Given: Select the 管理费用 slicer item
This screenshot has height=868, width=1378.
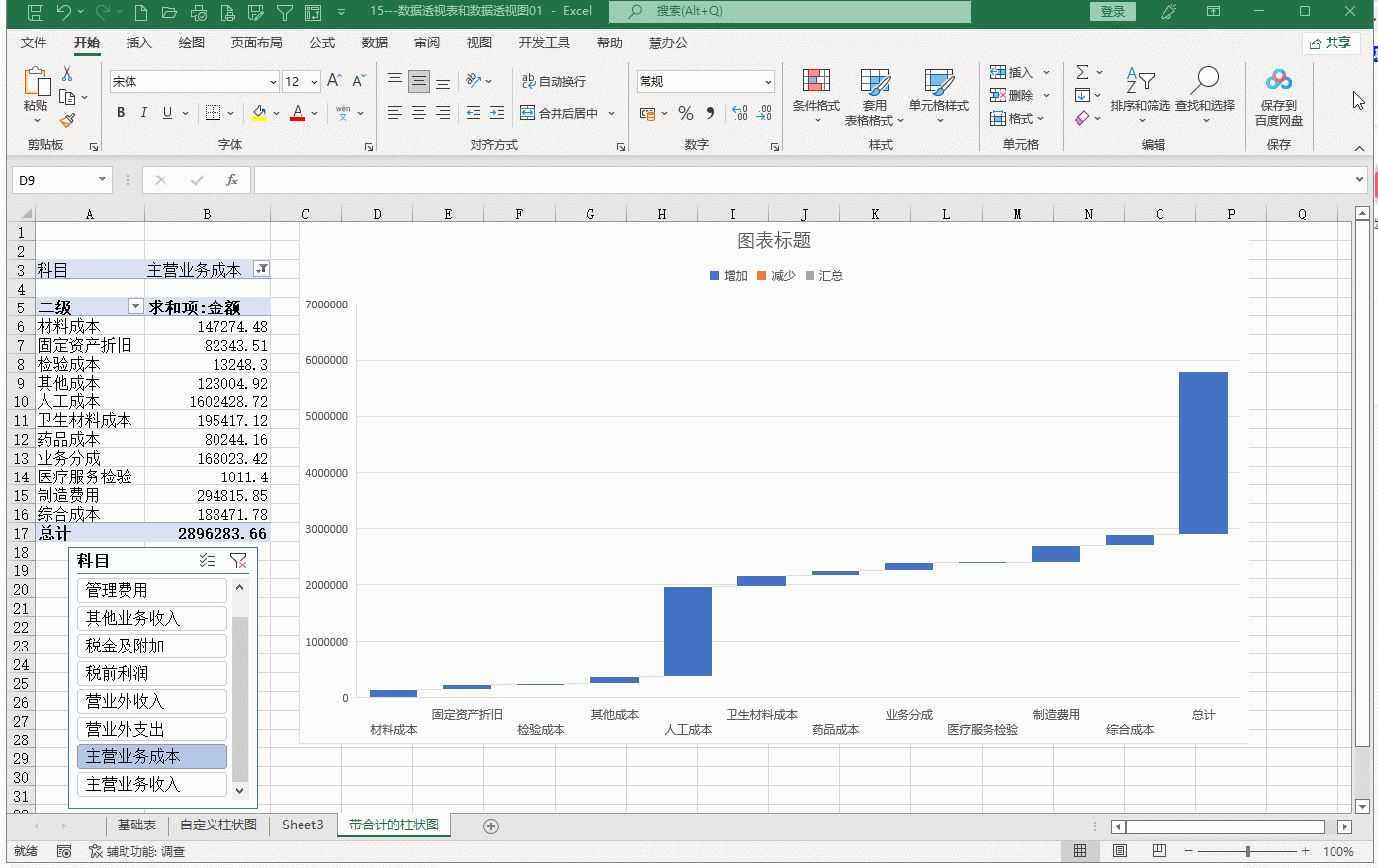Looking at the screenshot, I should tap(152, 590).
